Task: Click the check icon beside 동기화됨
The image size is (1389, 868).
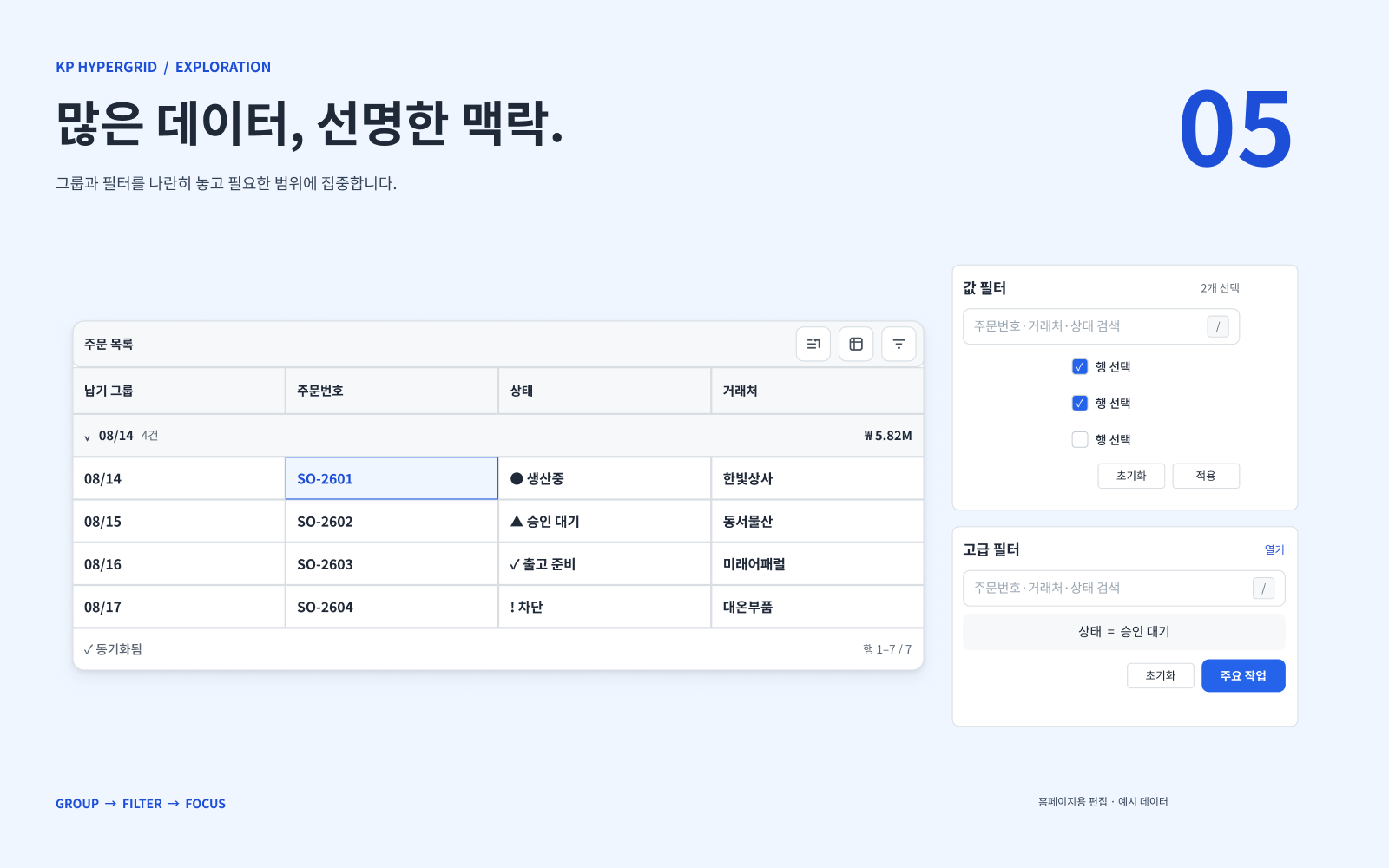Action: click(x=89, y=649)
